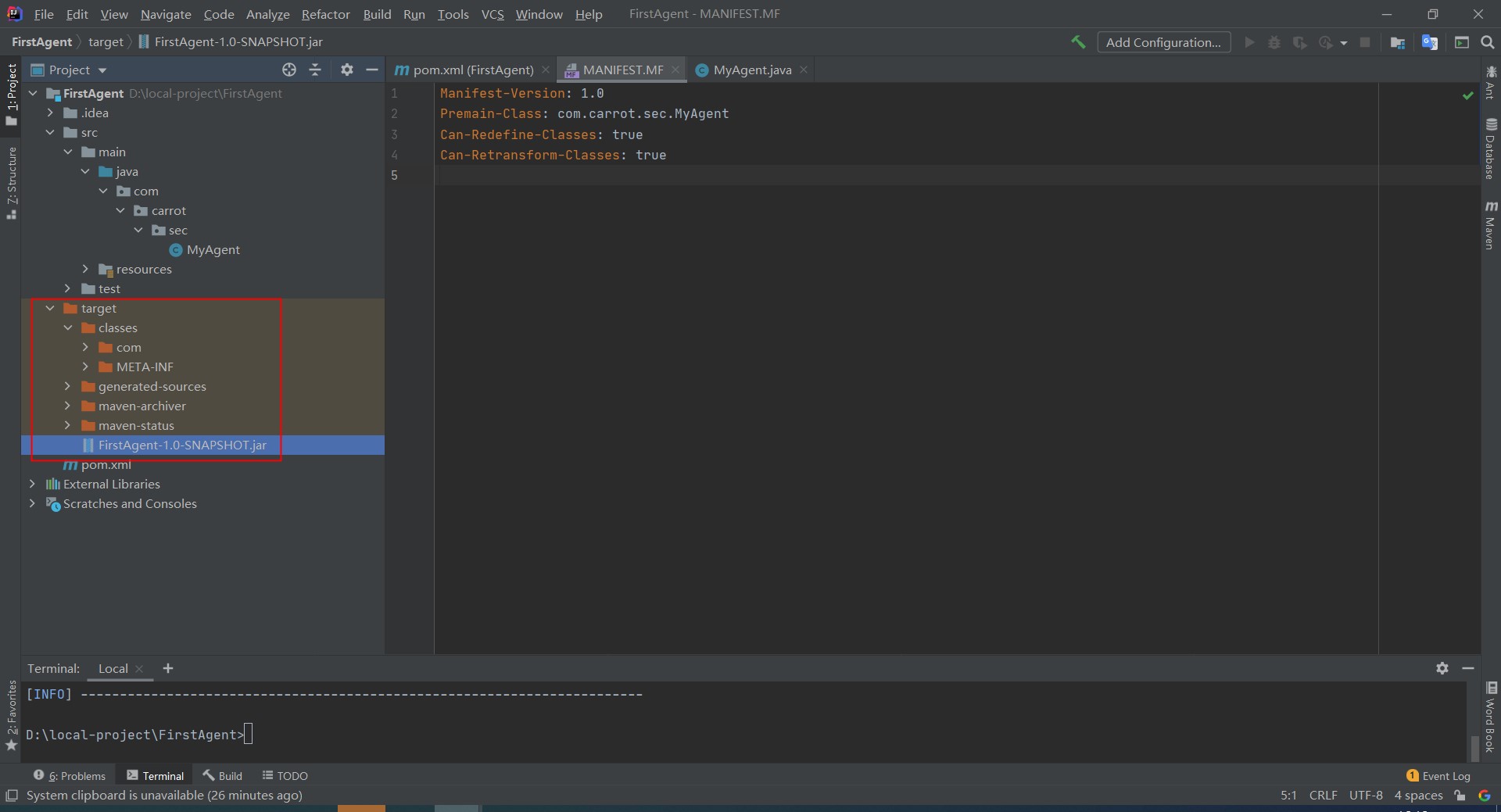The height and width of the screenshot is (812, 1501).
Task: Collapse the src folder
Action: [x=50, y=132]
